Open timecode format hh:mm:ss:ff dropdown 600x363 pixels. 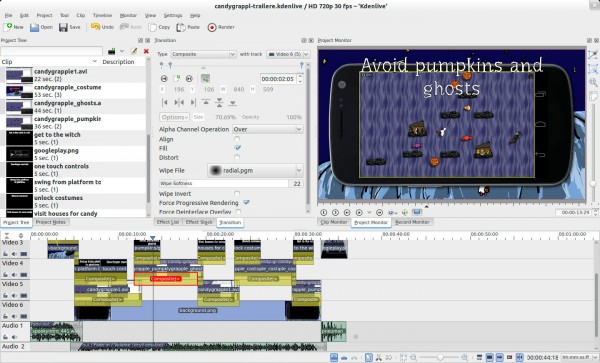point(579,357)
